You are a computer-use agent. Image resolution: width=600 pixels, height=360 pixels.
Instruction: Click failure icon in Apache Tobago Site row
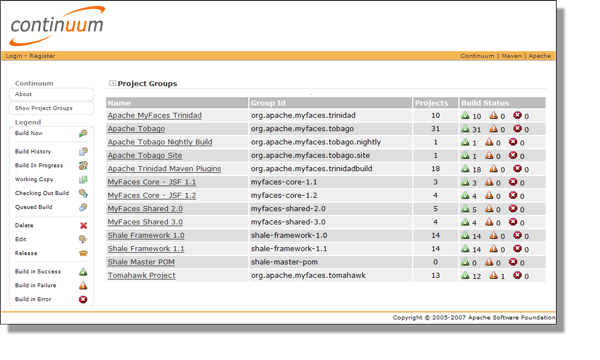489,155
